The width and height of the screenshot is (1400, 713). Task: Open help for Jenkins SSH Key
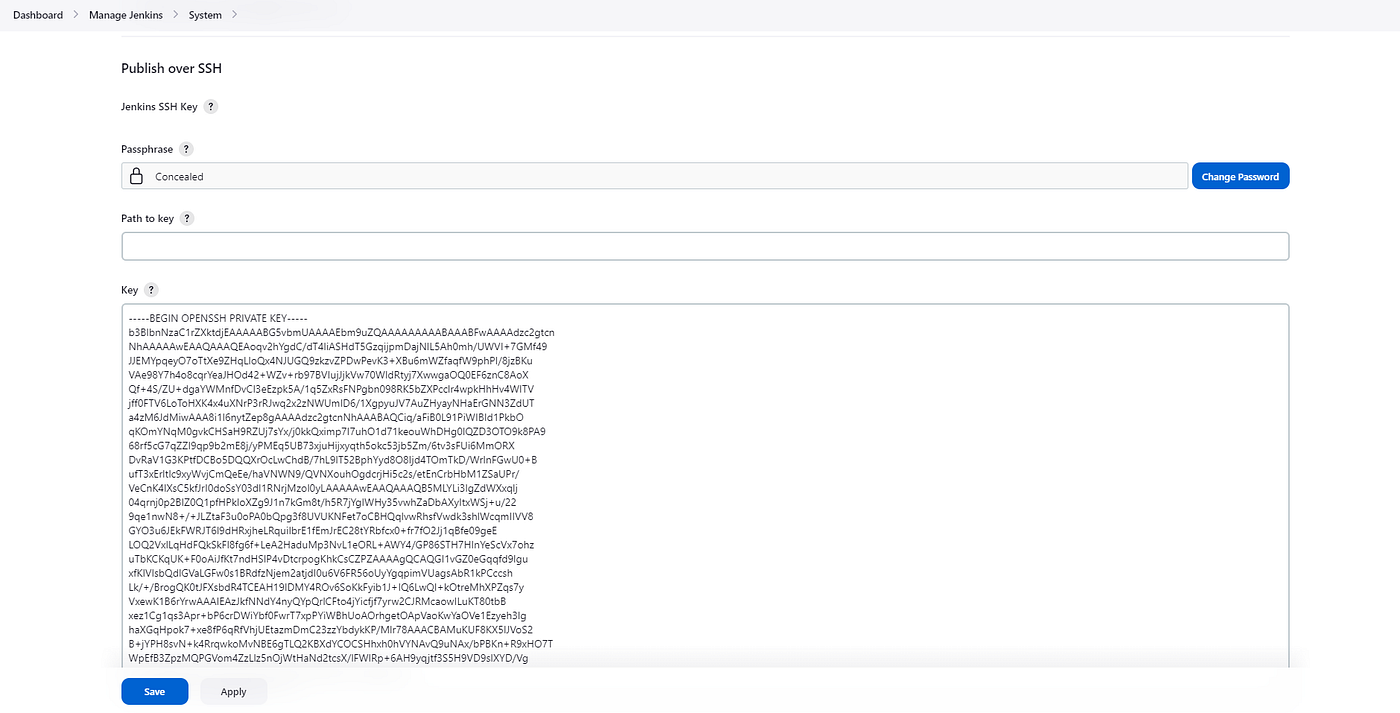pyautogui.click(x=211, y=107)
